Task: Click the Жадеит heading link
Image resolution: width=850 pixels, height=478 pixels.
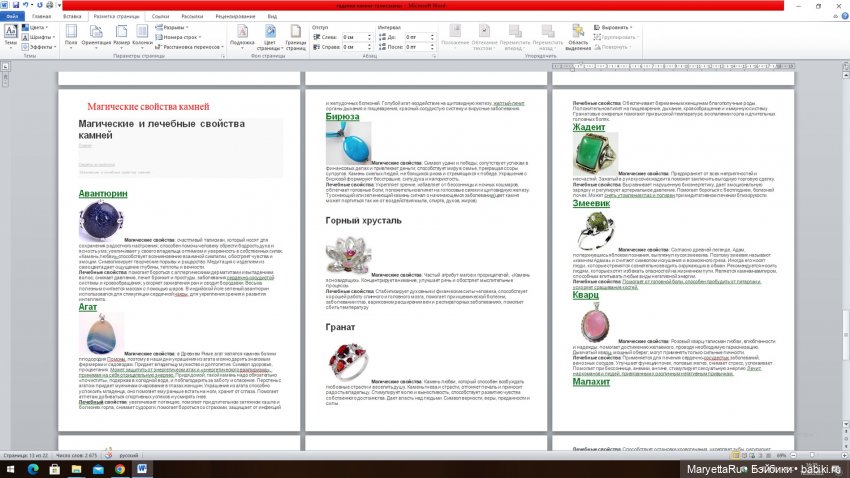Action: click(589, 128)
